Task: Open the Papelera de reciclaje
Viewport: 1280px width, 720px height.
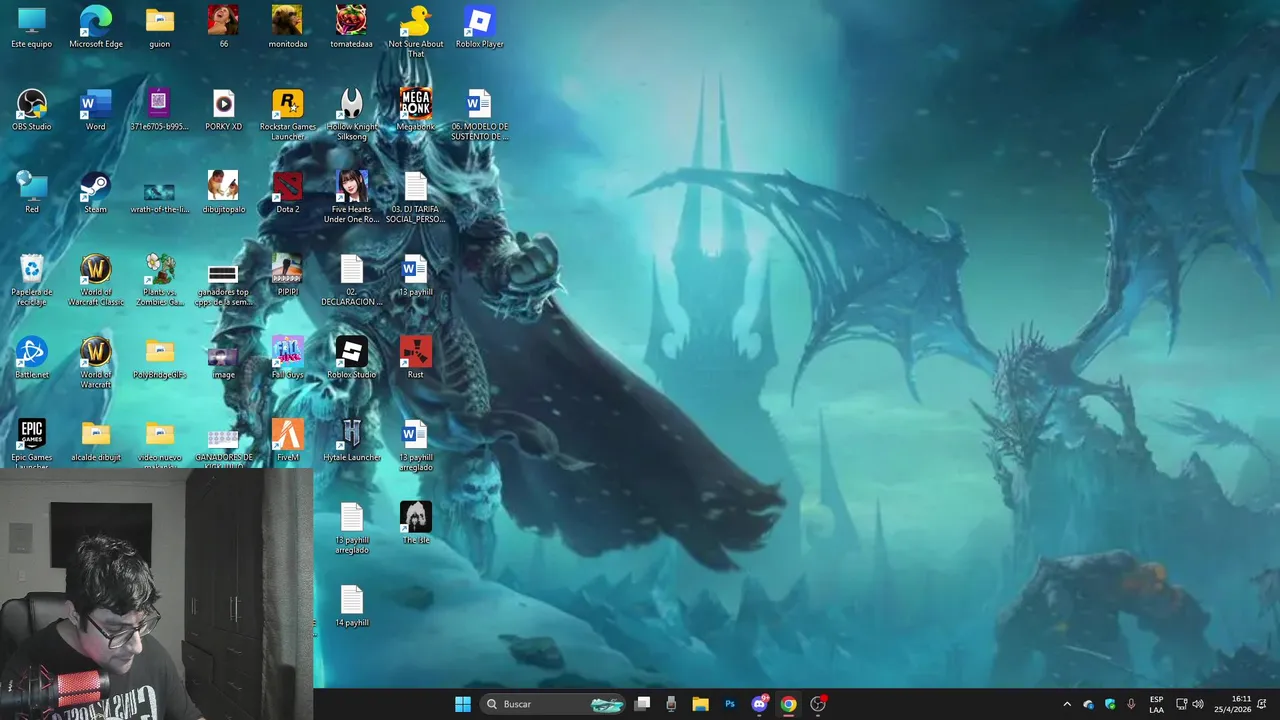Action: (x=32, y=280)
